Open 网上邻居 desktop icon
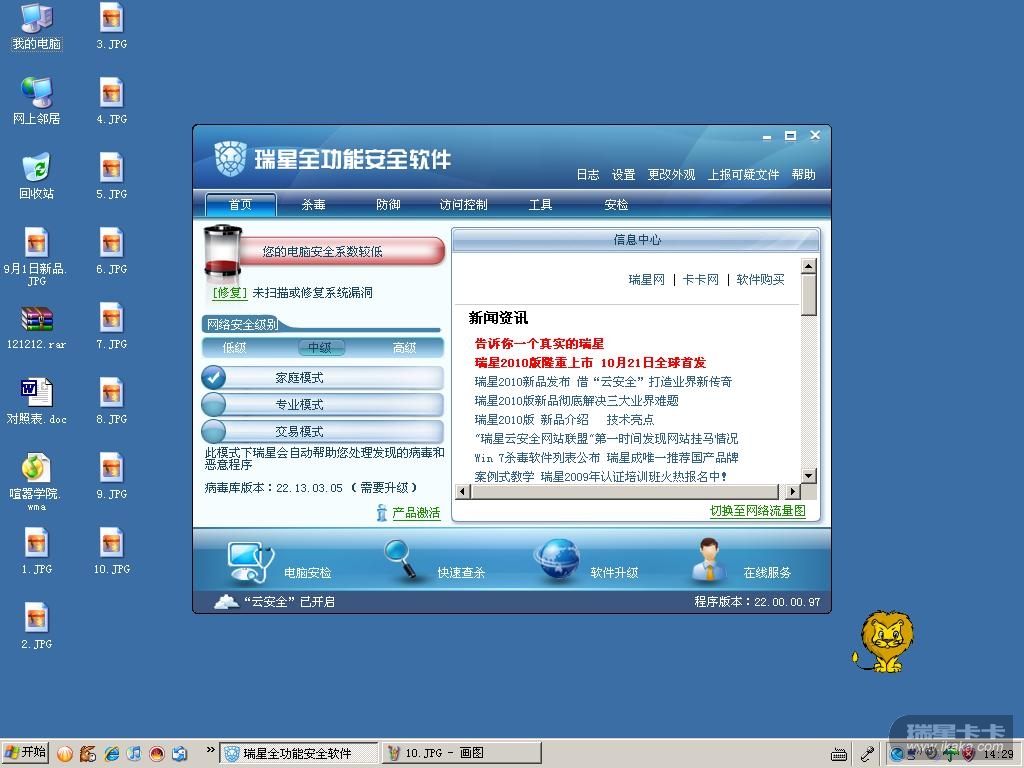This screenshot has width=1024, height=768. point(37,101)
